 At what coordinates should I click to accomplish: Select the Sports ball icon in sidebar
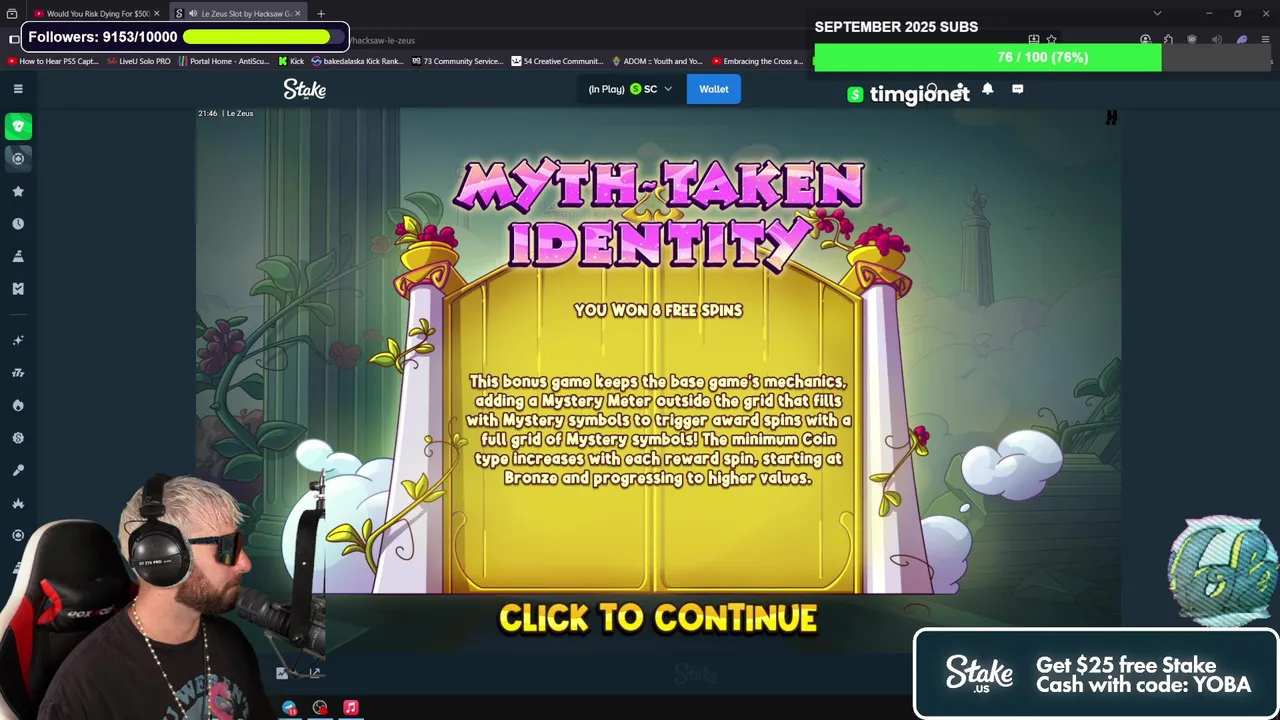point(18,158)
